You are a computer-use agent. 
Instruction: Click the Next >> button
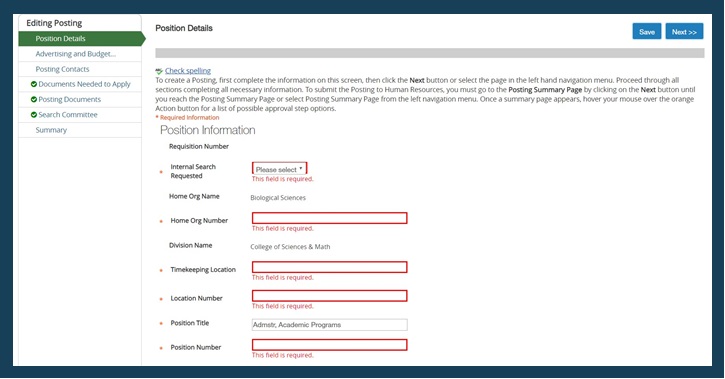tap(684, 31)
